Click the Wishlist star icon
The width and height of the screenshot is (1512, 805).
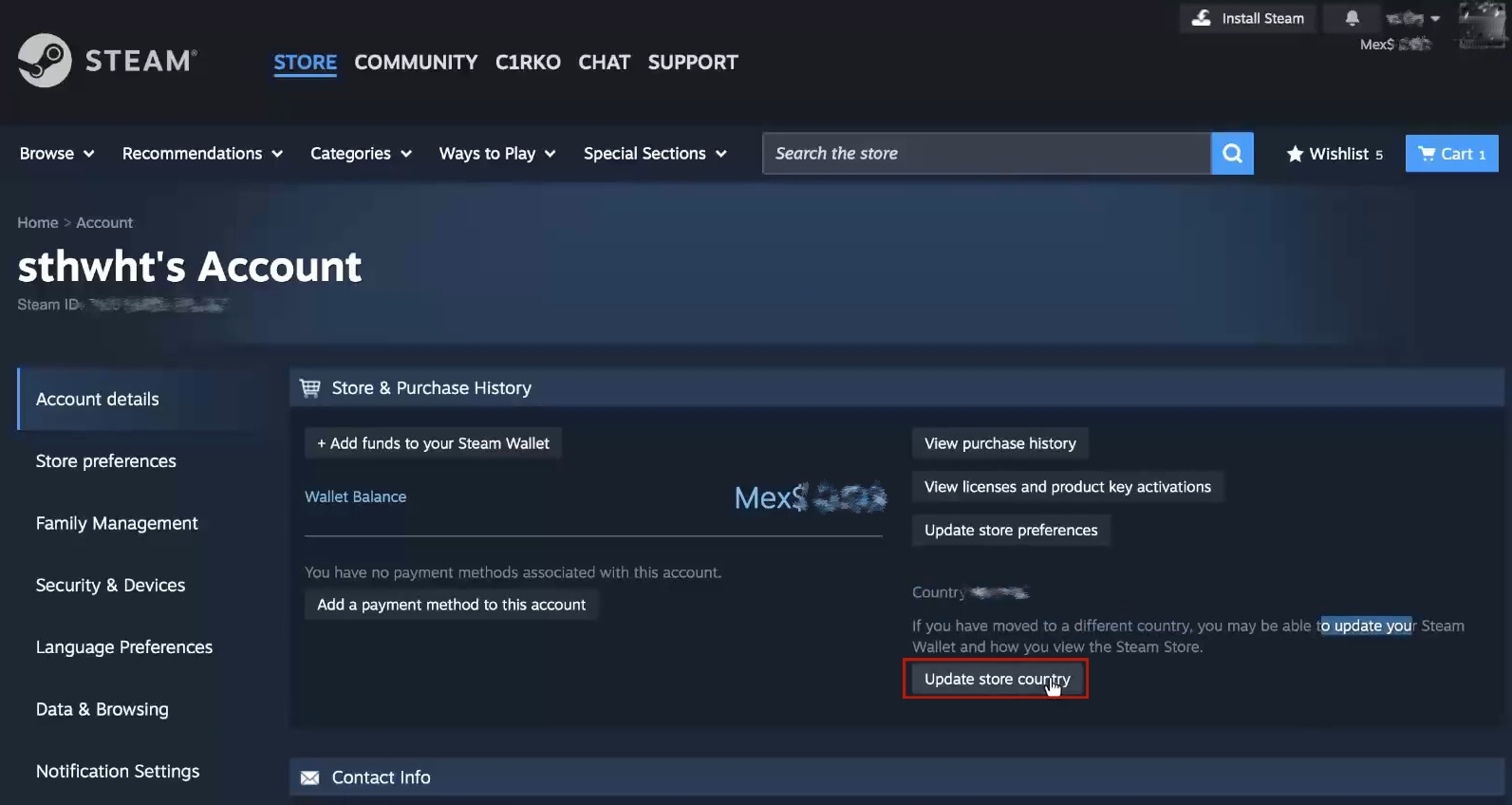click(x=1295, y=154)
